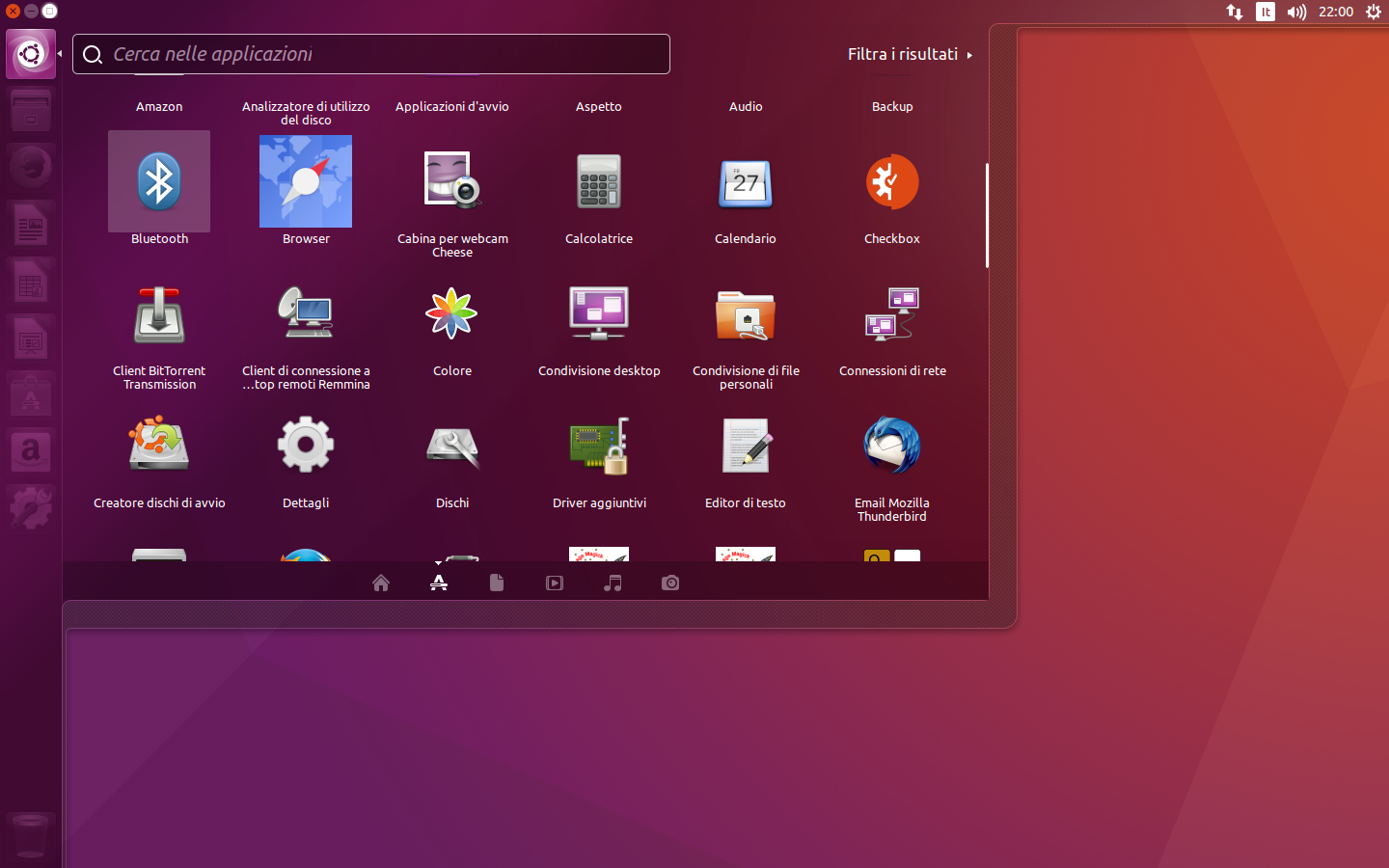Open the Calcolatrice app icon

(x=598, y=181)
